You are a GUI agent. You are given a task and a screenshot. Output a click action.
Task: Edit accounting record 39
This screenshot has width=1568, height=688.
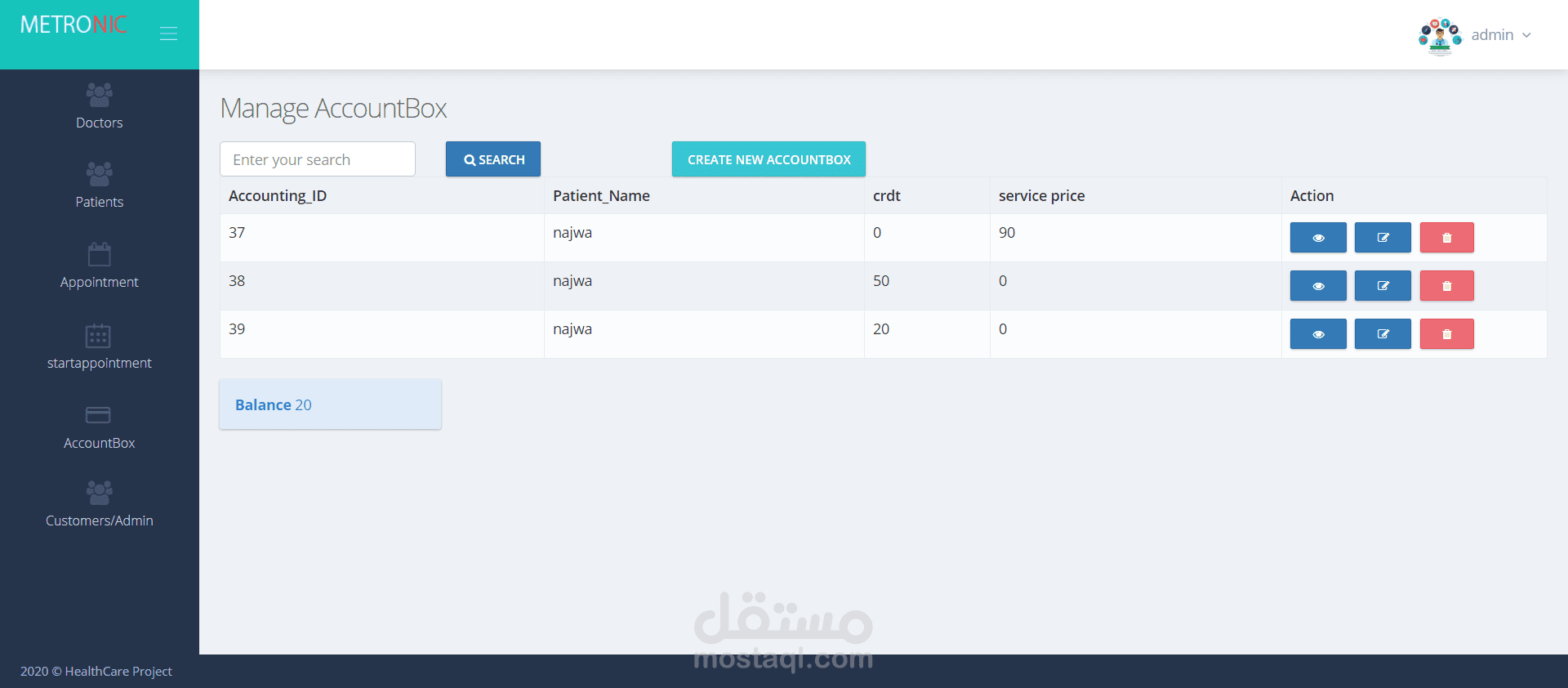[1383, 334]
